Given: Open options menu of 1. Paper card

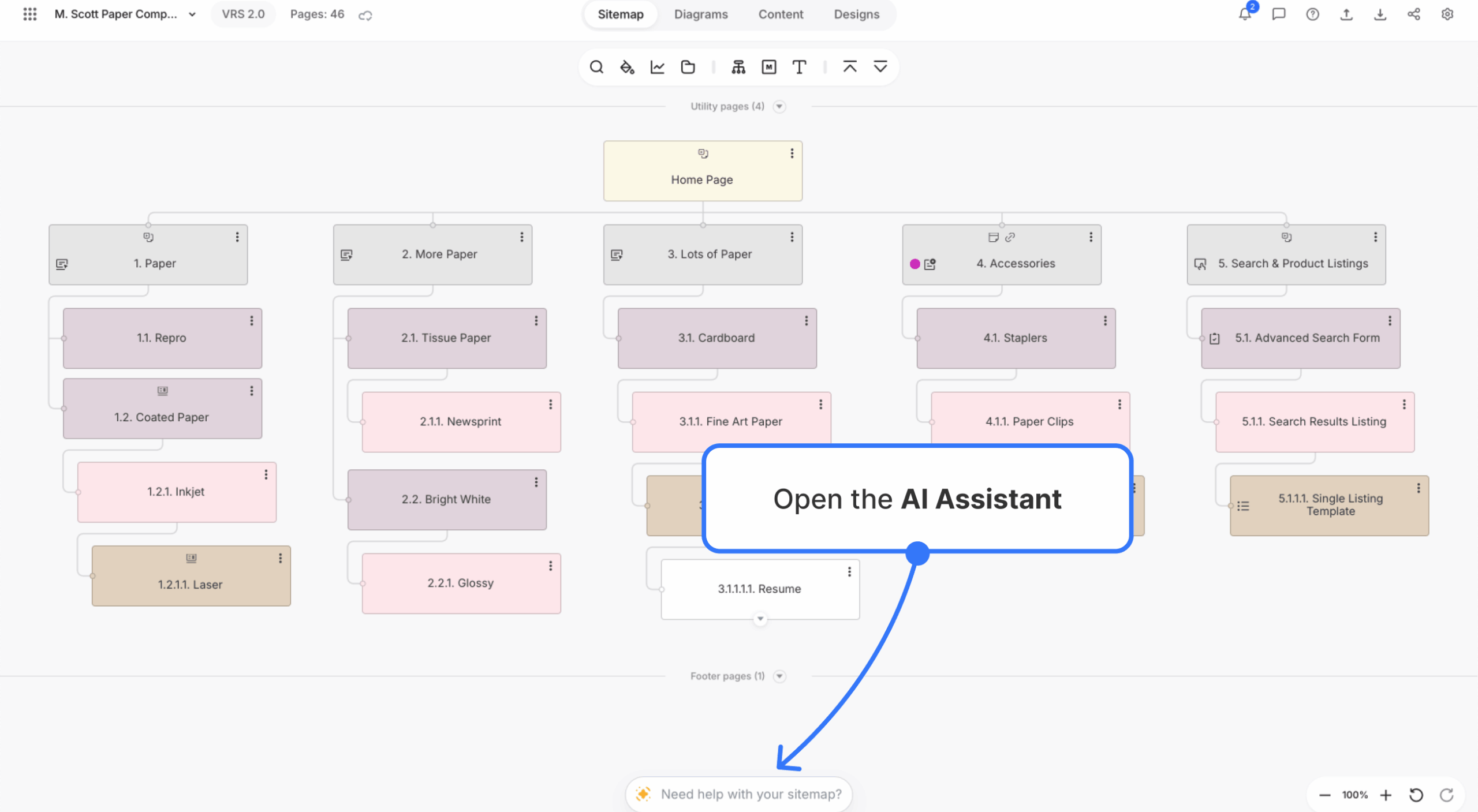Looking at the screenshot, I should point(237,237).
